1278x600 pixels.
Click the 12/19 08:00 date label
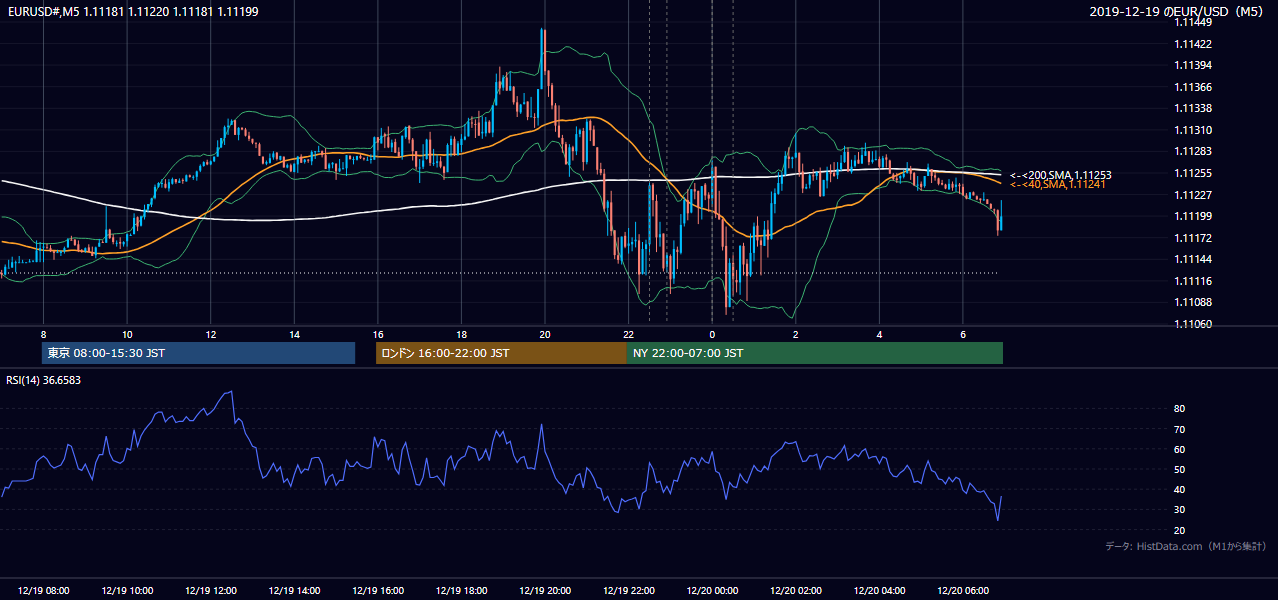pos(44,591)
